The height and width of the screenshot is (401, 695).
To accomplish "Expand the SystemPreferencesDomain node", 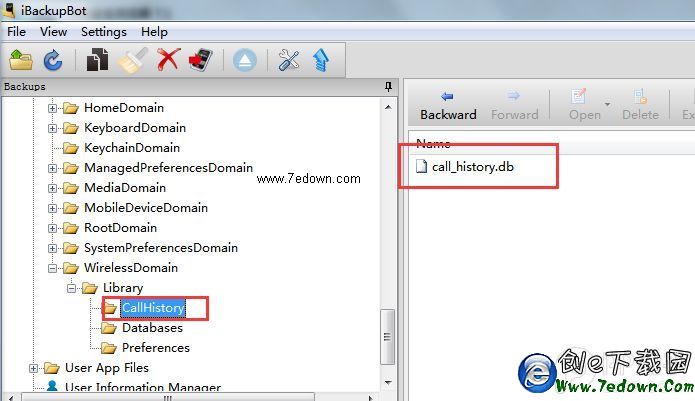I will (x=52, y=248).
